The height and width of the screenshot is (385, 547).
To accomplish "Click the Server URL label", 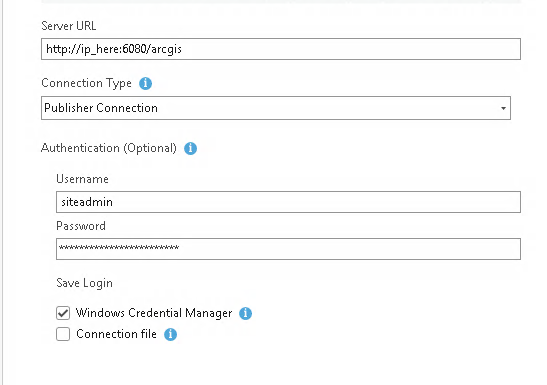I will tap(69, 26).
